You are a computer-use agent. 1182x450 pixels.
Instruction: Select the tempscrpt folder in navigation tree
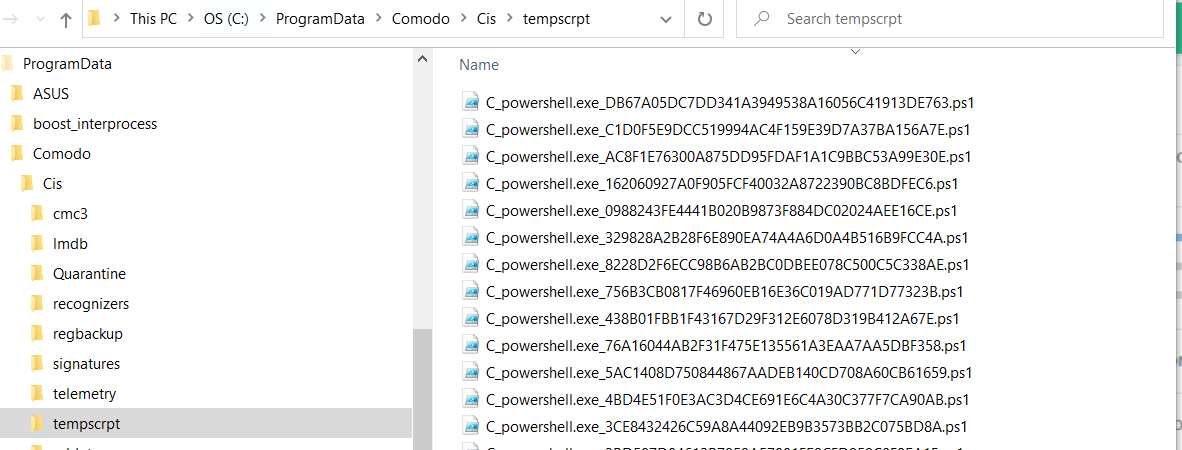click(86, 424)
